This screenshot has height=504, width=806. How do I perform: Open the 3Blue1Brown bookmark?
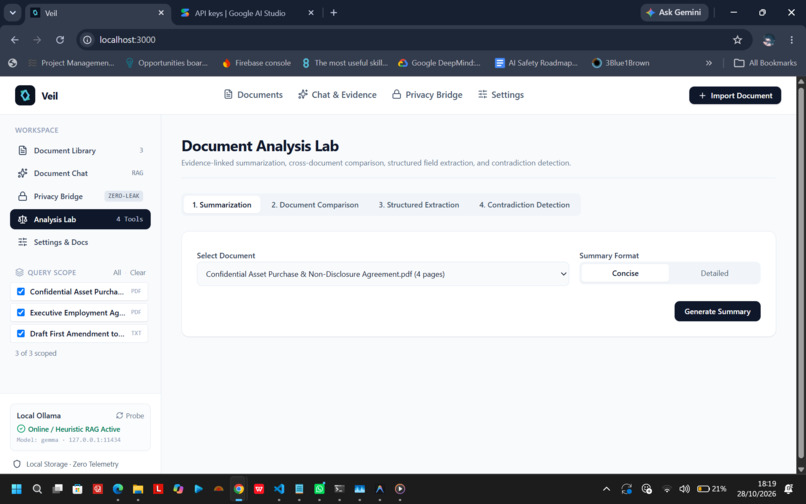[621, 63]
